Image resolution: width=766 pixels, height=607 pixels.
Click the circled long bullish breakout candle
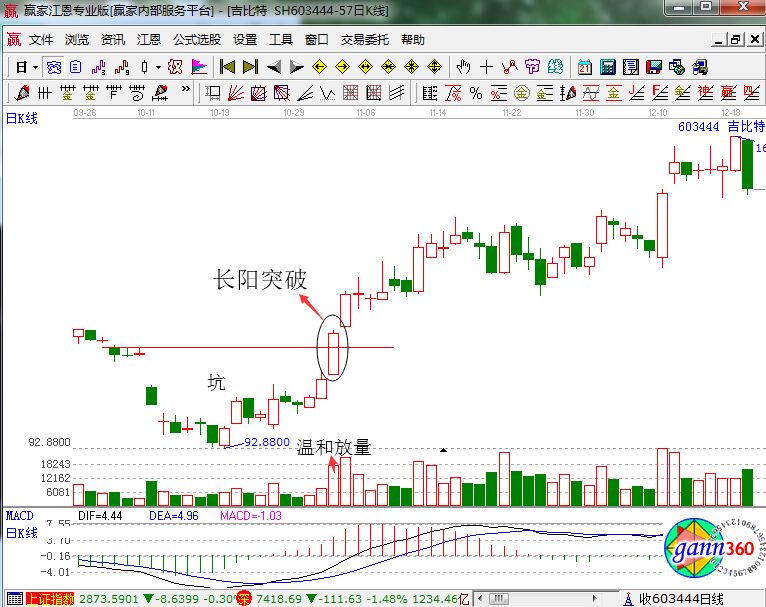click(334, 351)
